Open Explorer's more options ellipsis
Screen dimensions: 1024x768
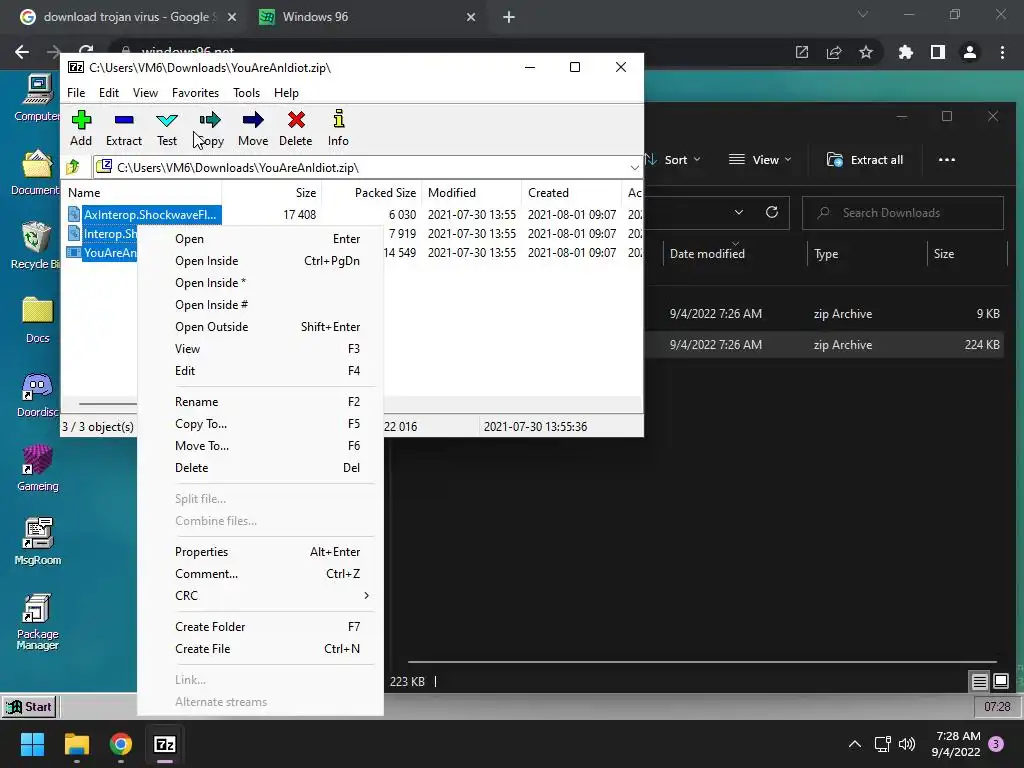point(946,160)
